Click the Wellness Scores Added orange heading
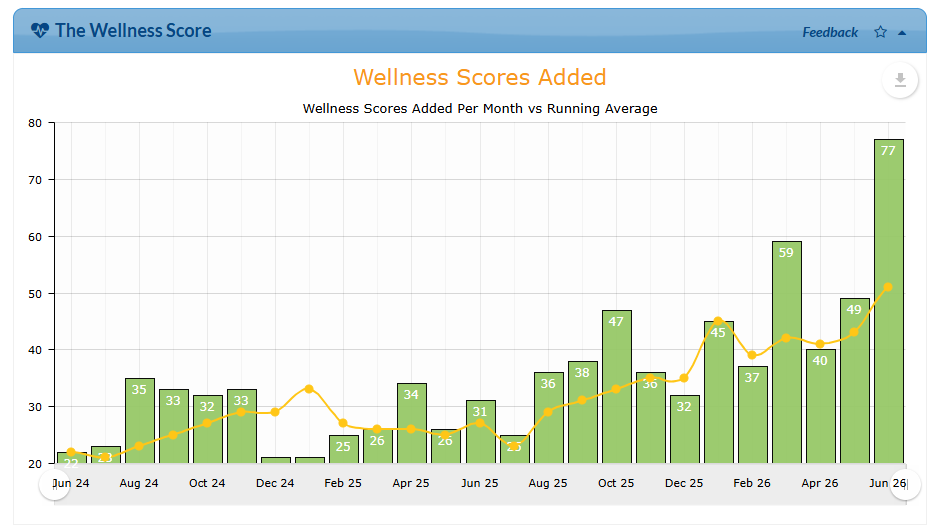The height and width of the screenshot is (525, 935). [x=480, y=77]
